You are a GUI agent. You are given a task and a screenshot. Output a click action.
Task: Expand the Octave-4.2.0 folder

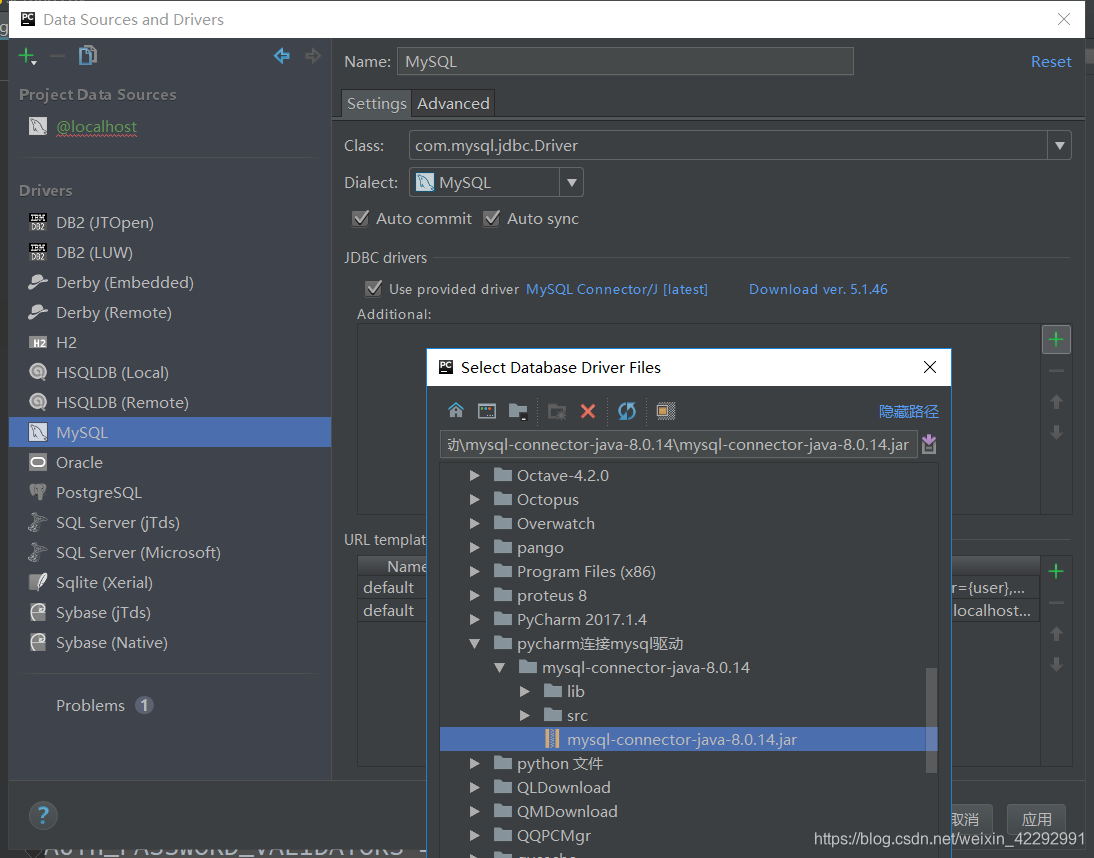point(474,476)
